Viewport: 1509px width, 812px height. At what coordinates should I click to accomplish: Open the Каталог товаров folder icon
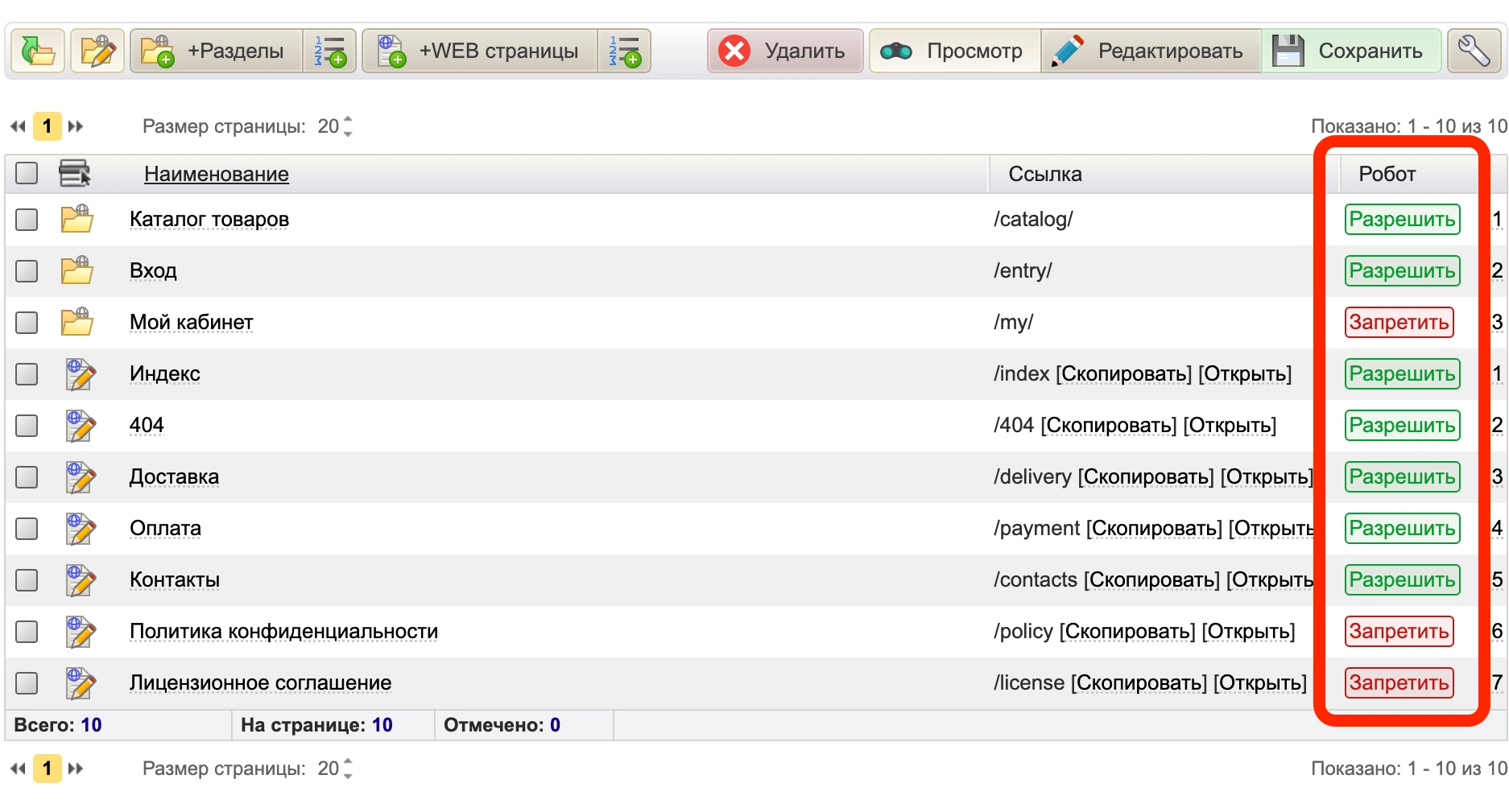[77, 219]
